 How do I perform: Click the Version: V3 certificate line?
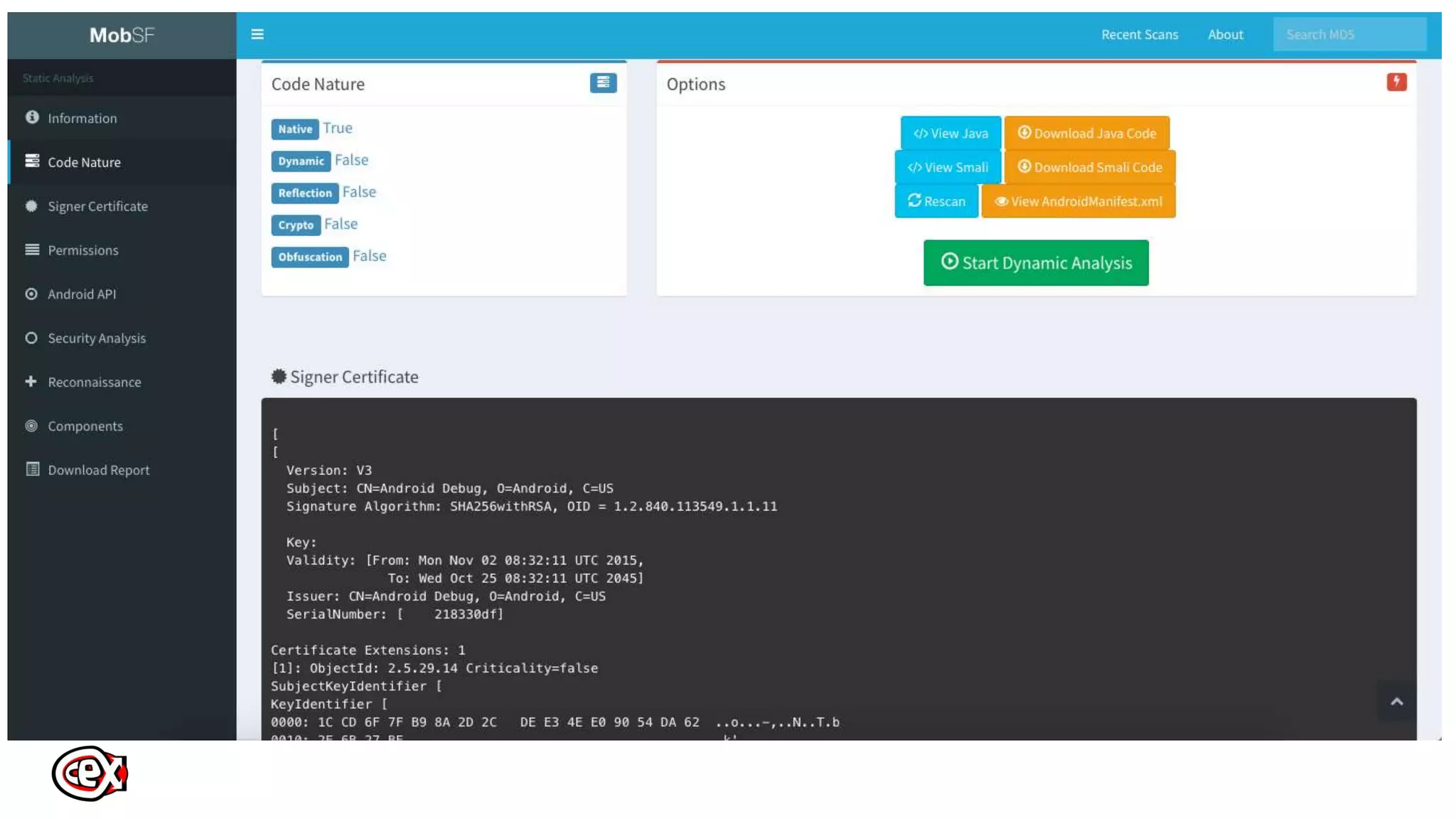(328, 471)
